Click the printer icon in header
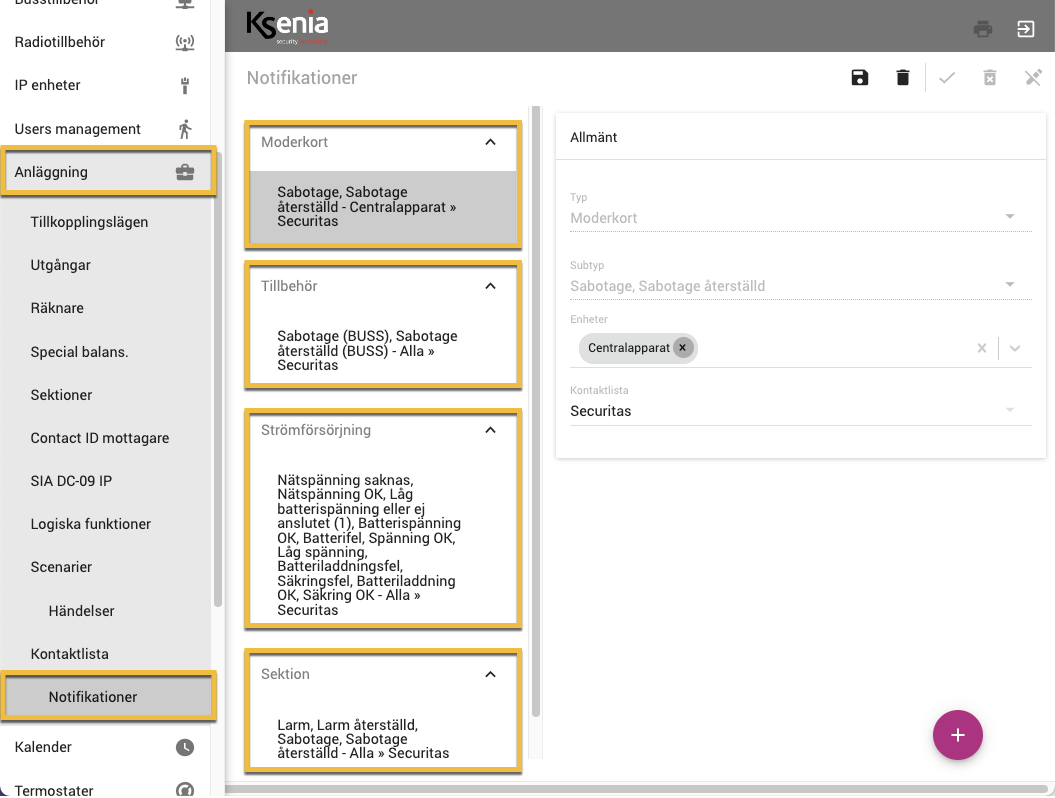Screen dimensions: 1055x798 pyautogui.click(x=982, y=29)
